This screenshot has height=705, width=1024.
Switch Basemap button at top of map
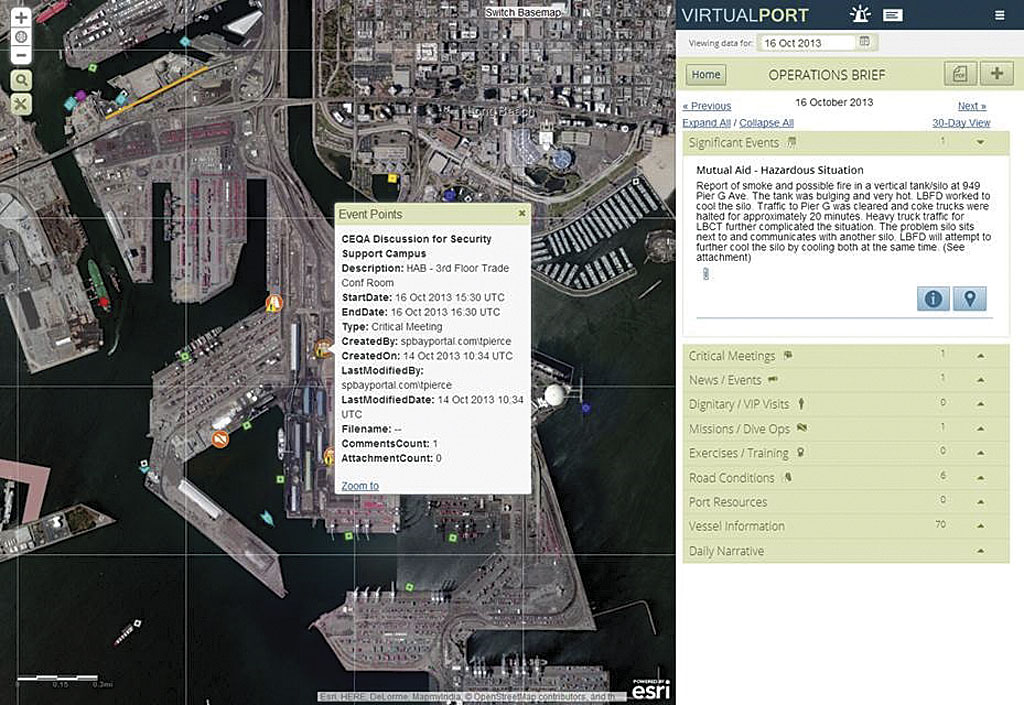(x=523, y=12)
